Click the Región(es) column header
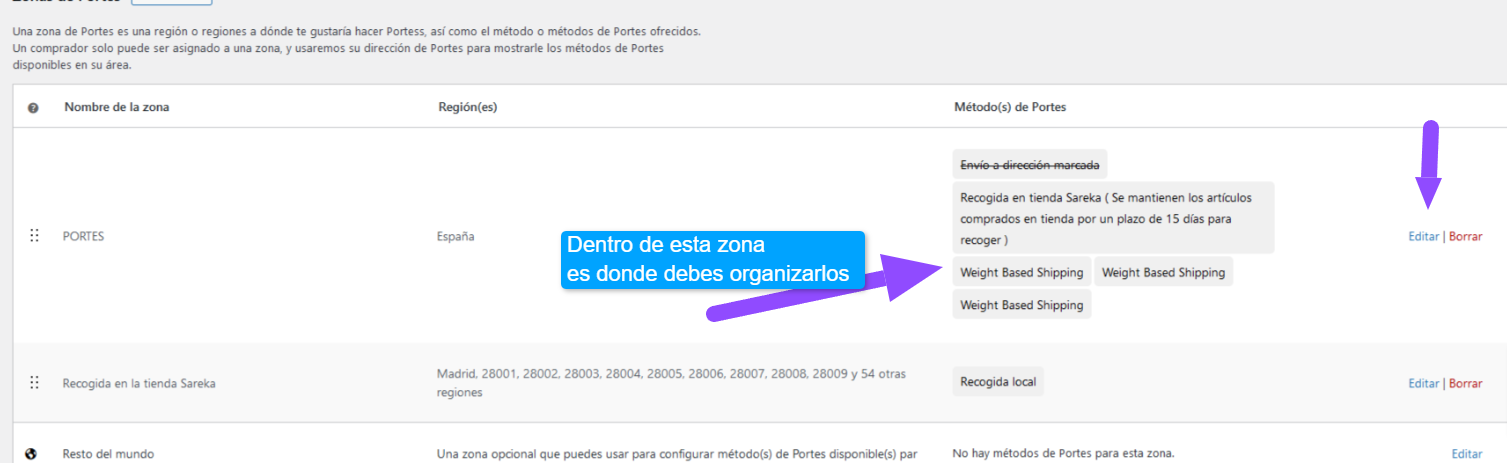This screenshot has height=463, width=1507. (x=468, y=108)
